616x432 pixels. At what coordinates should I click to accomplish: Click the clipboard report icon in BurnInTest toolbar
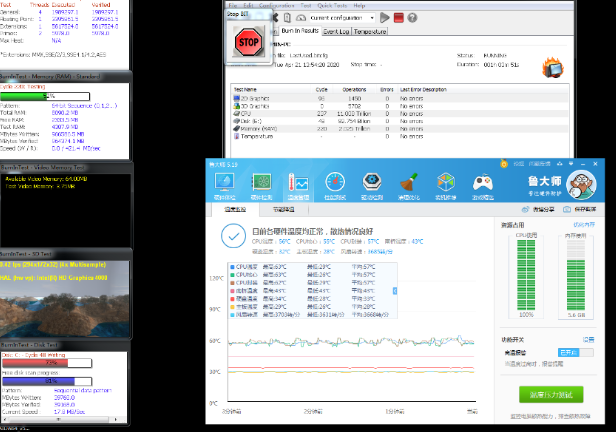click(287, 18)
